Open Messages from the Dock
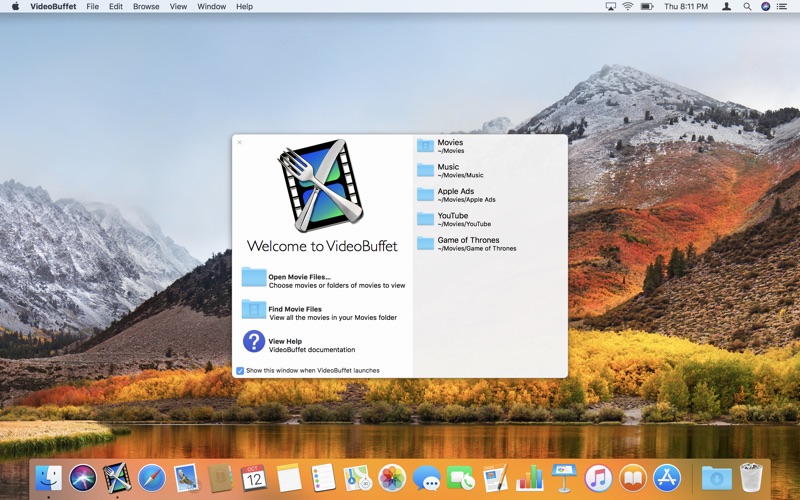800x500 pixels. (x=427, y=478)
